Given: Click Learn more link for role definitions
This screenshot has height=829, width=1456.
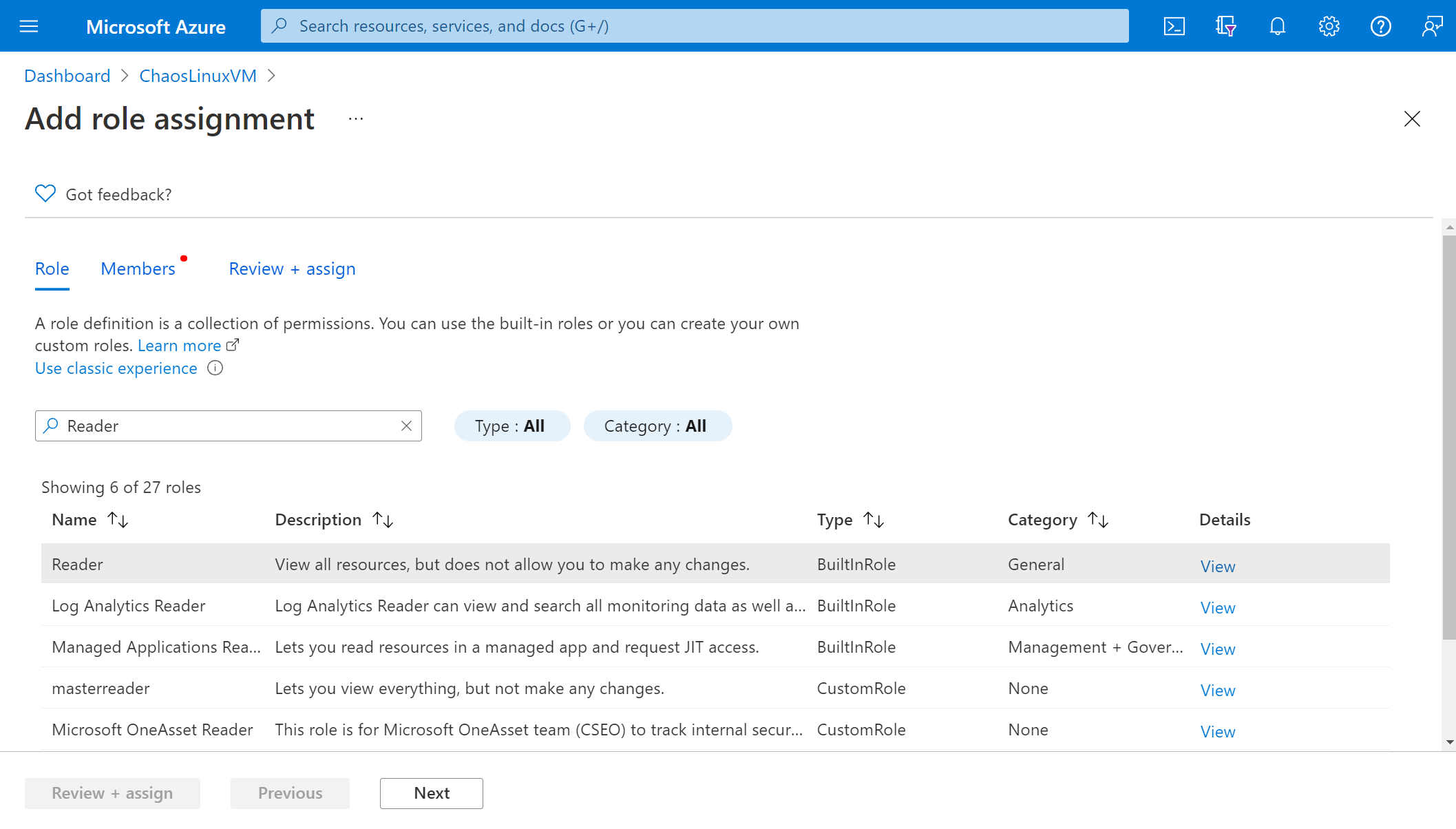Looking at the screenshot, I should 180,345.
